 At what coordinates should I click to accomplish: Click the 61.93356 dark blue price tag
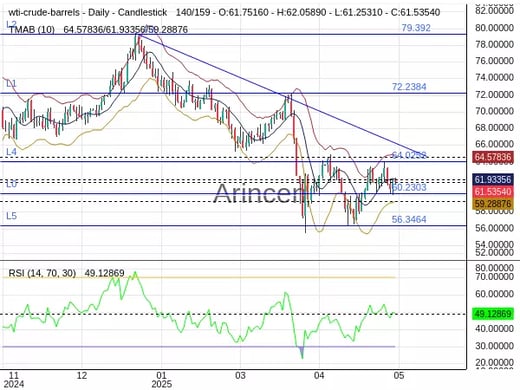click(x=493, y=180)
